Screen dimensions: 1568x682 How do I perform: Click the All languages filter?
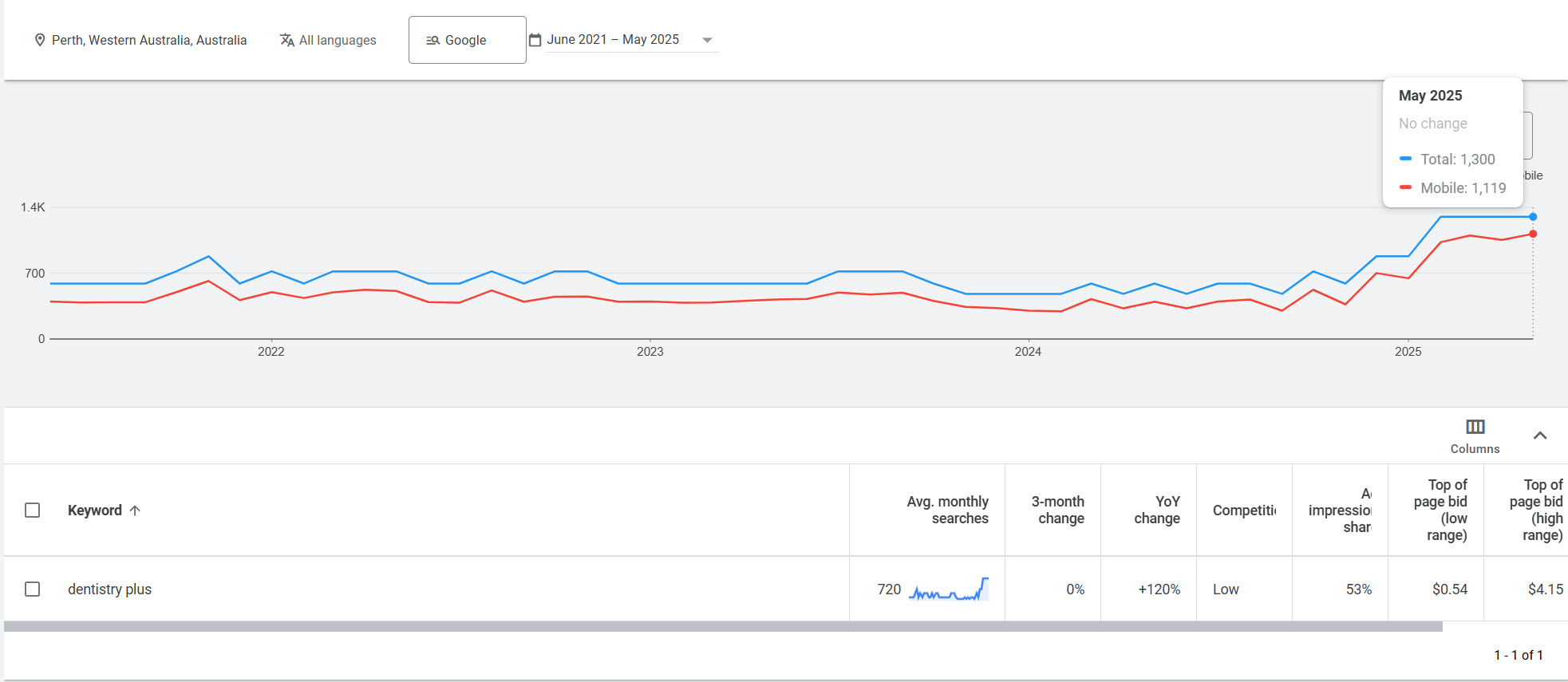pyautogui.click(x=337, y=40)
